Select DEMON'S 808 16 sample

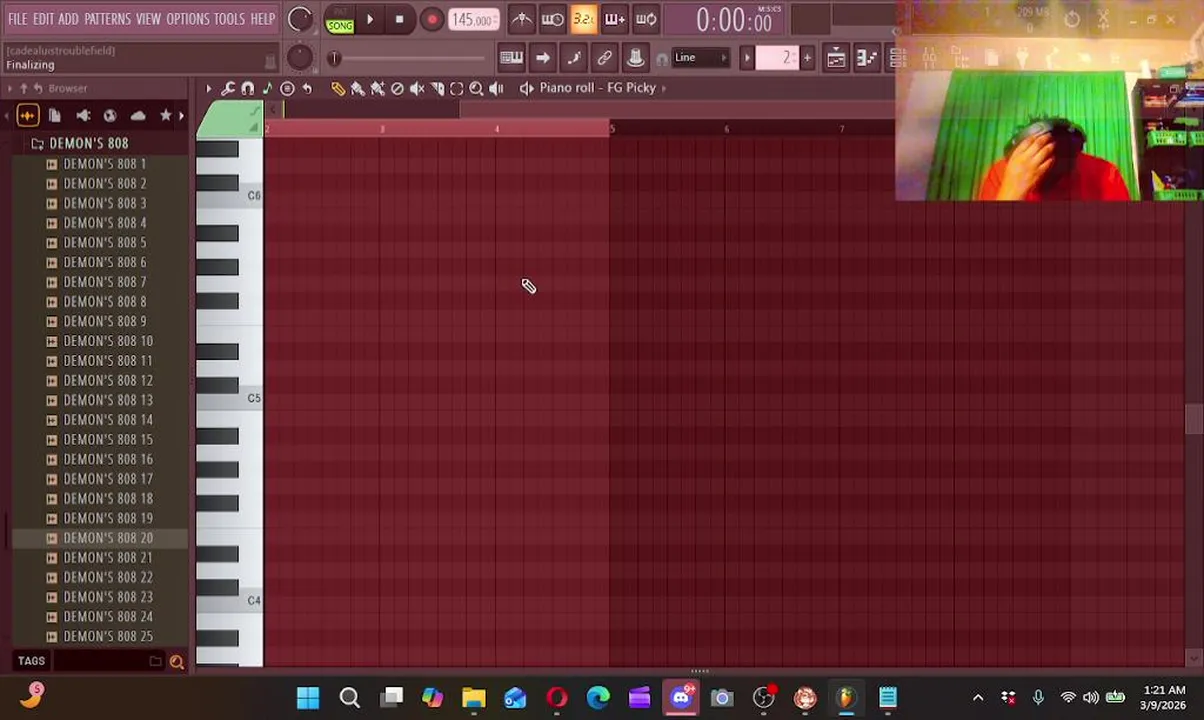(108, 459)
